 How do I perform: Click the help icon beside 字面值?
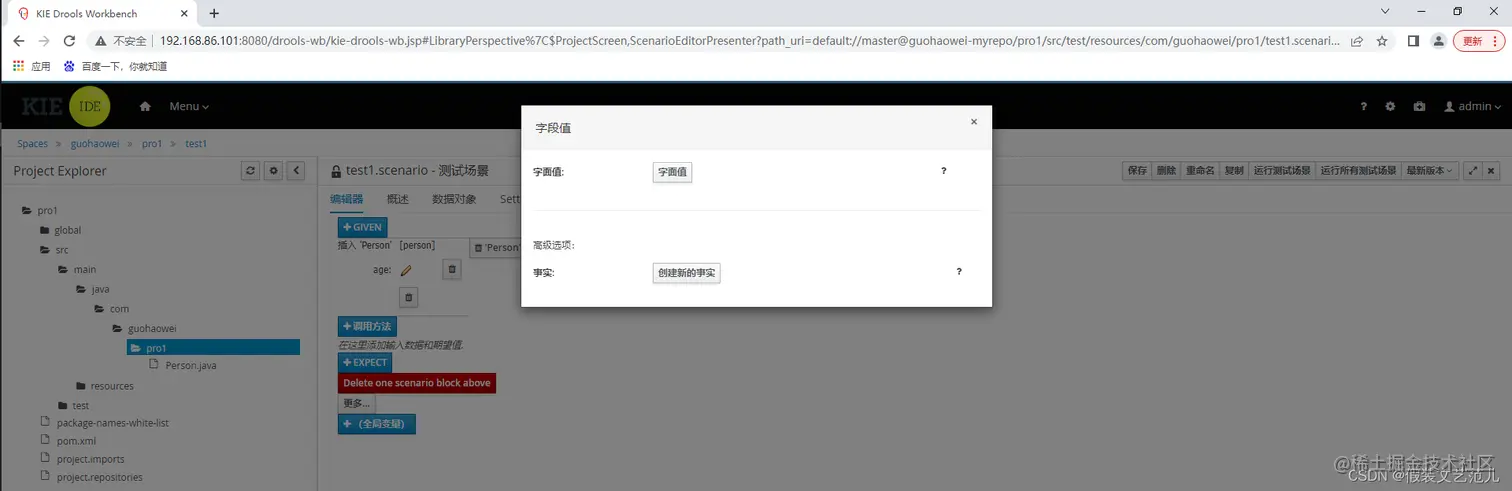[943, 171]
